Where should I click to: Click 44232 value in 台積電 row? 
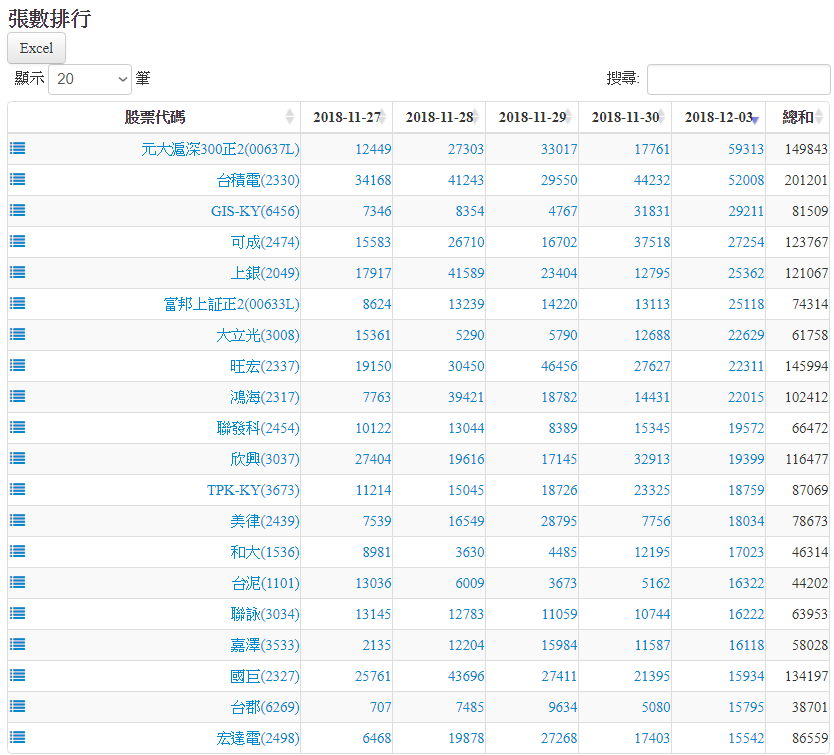point(651,180)
